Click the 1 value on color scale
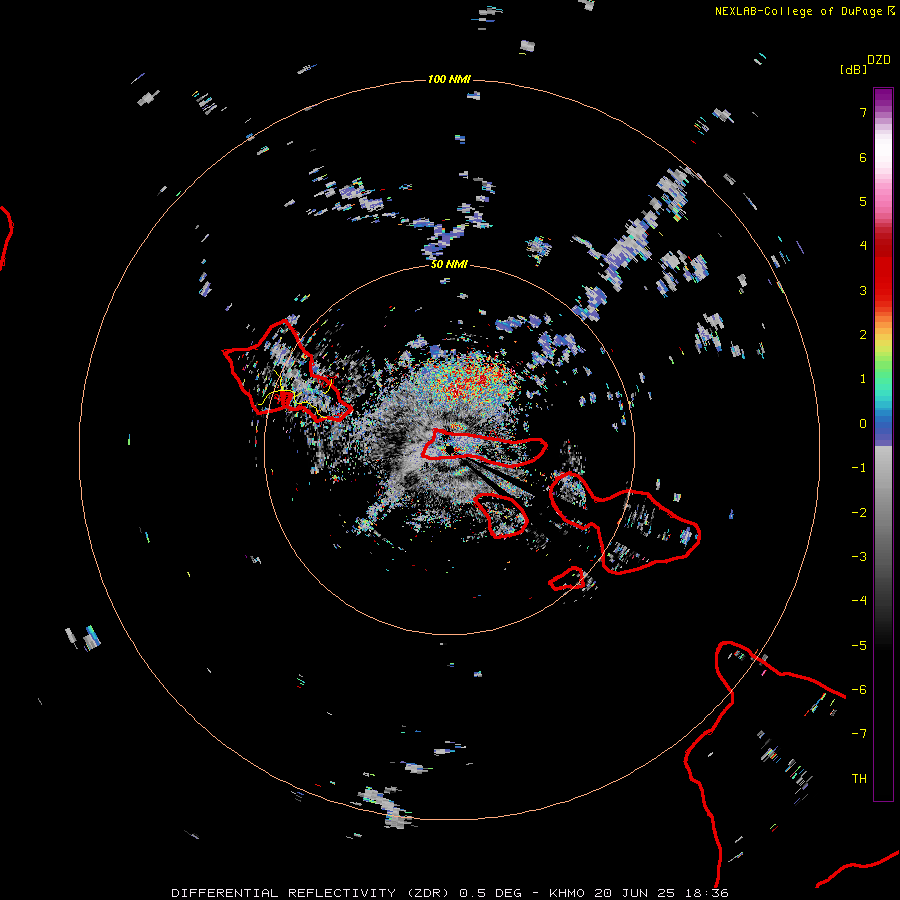900x900 pixels. 863,379
